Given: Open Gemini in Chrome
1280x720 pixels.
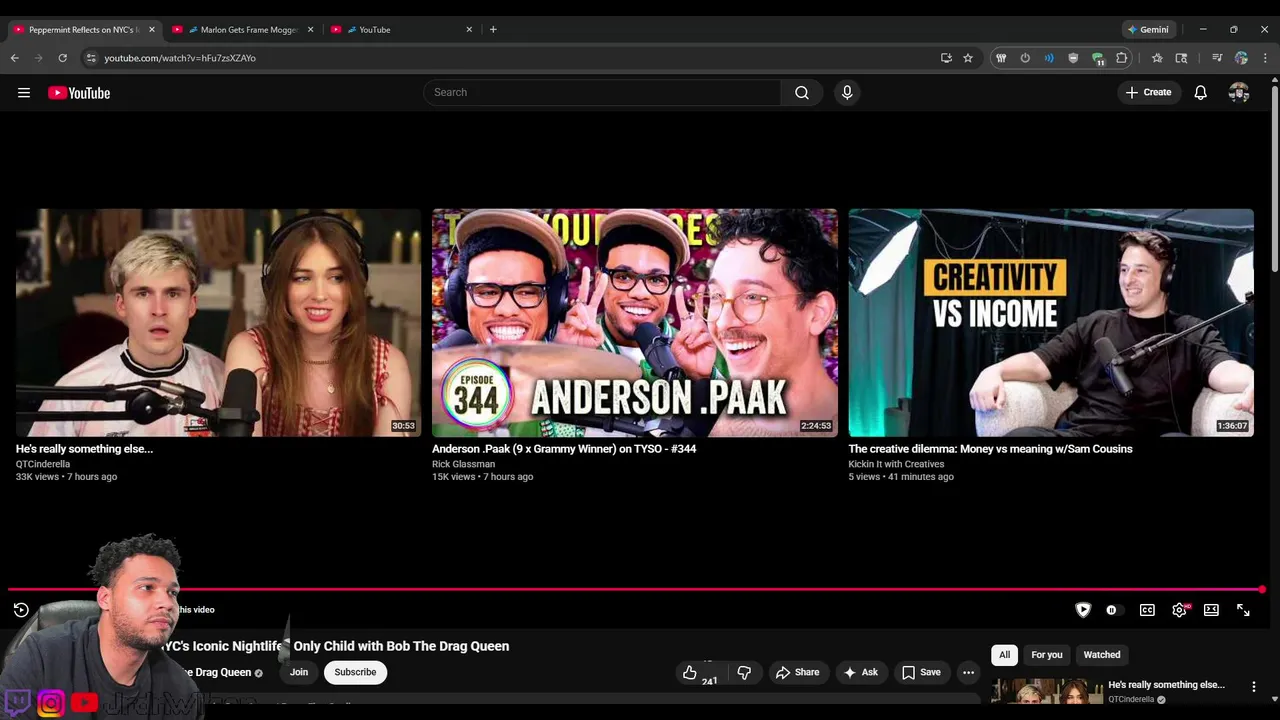Looking at the screenshot, I should tap(1148, 29).
